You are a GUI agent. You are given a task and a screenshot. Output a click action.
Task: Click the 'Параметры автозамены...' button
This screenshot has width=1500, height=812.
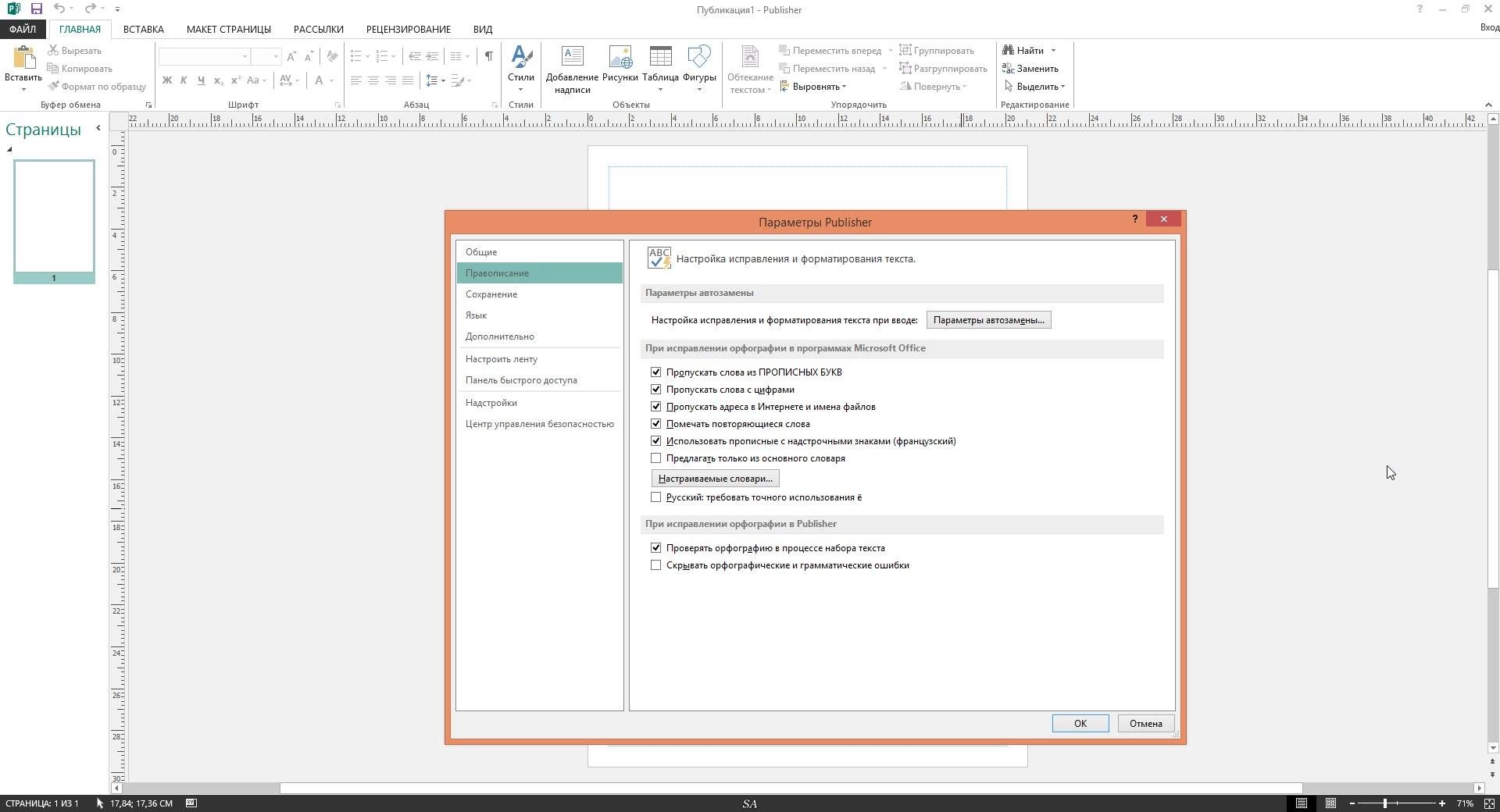(988, 320)
